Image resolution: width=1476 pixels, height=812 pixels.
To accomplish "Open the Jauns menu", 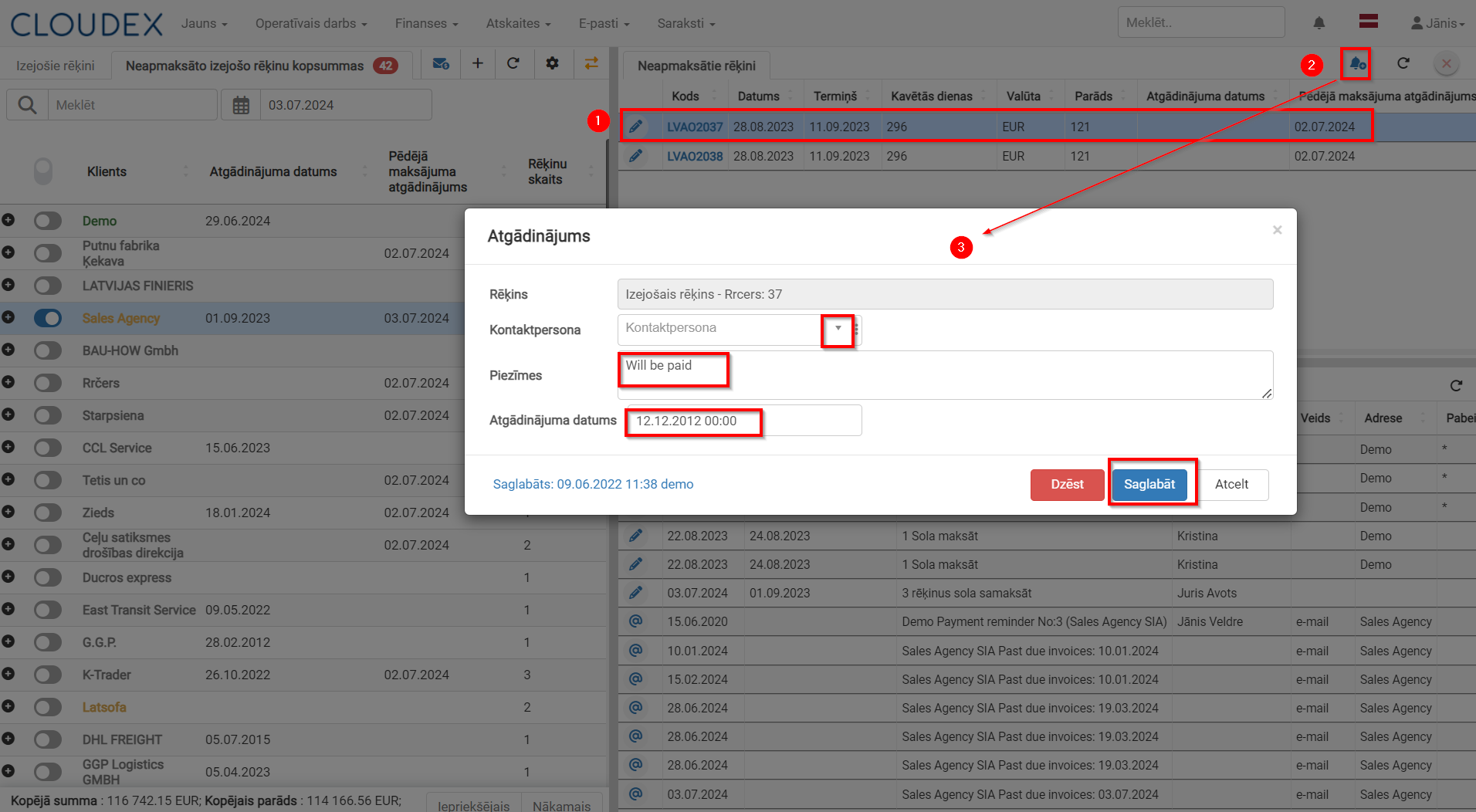I will click(x=204, y=23).
